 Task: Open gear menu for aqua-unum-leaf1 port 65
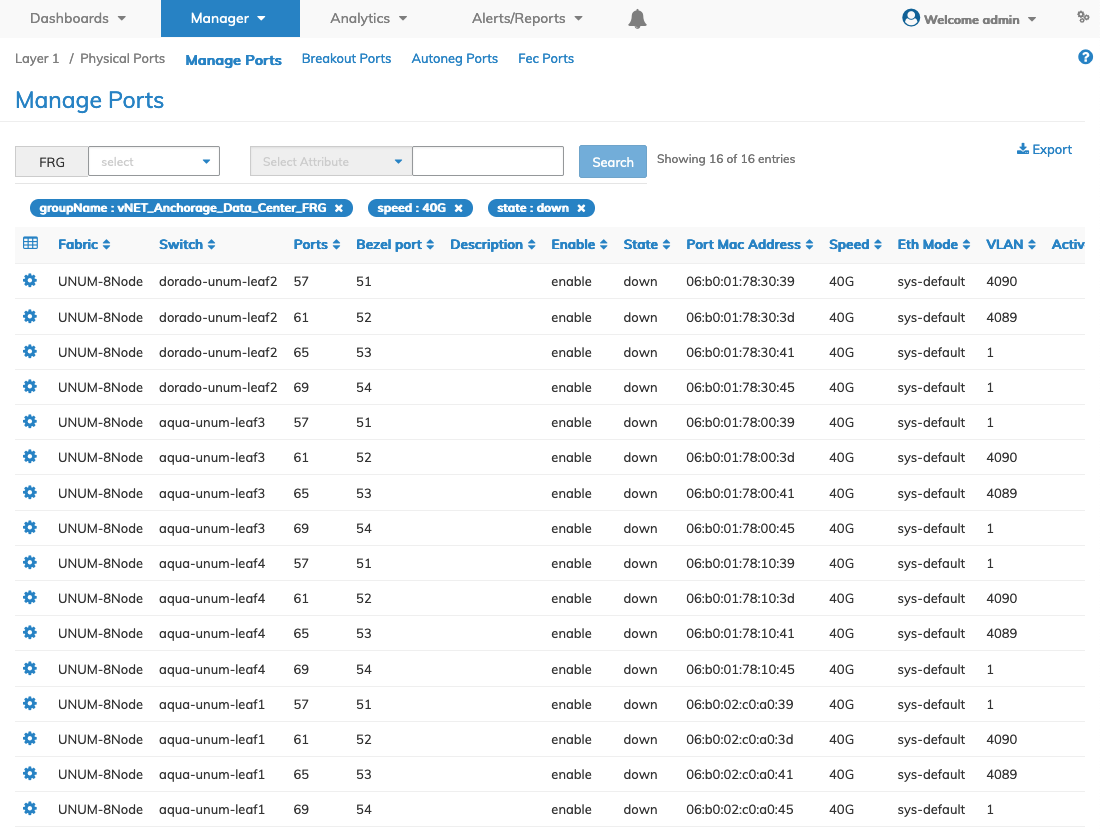[29, 774]
